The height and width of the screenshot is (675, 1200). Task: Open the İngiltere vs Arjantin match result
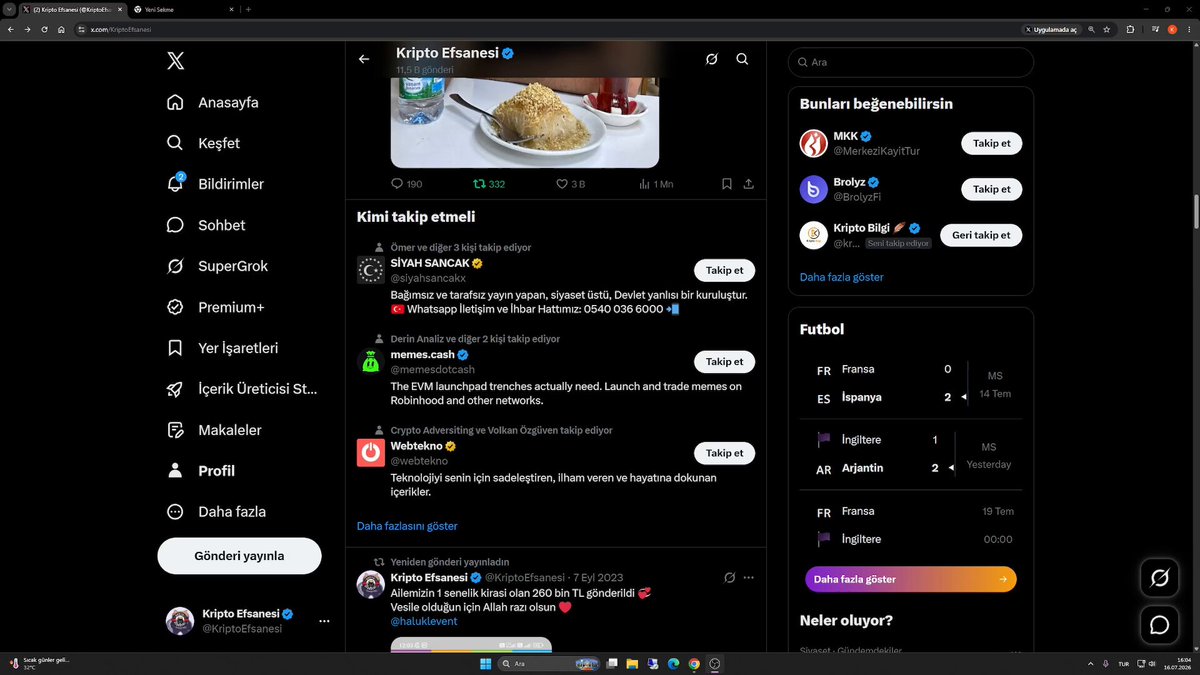[911, 454]
